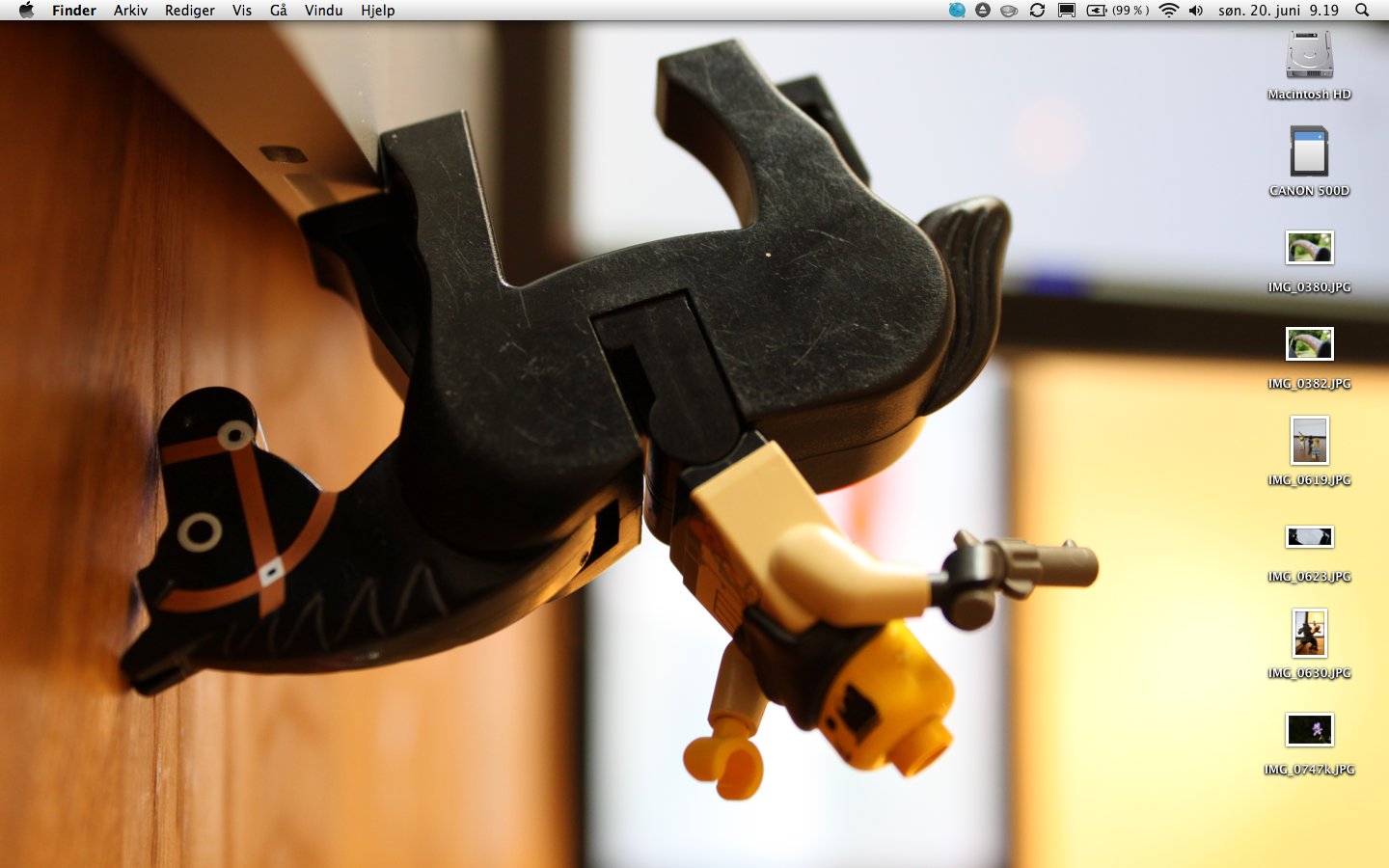Click the date and time søn. 20. juni

1260,10
